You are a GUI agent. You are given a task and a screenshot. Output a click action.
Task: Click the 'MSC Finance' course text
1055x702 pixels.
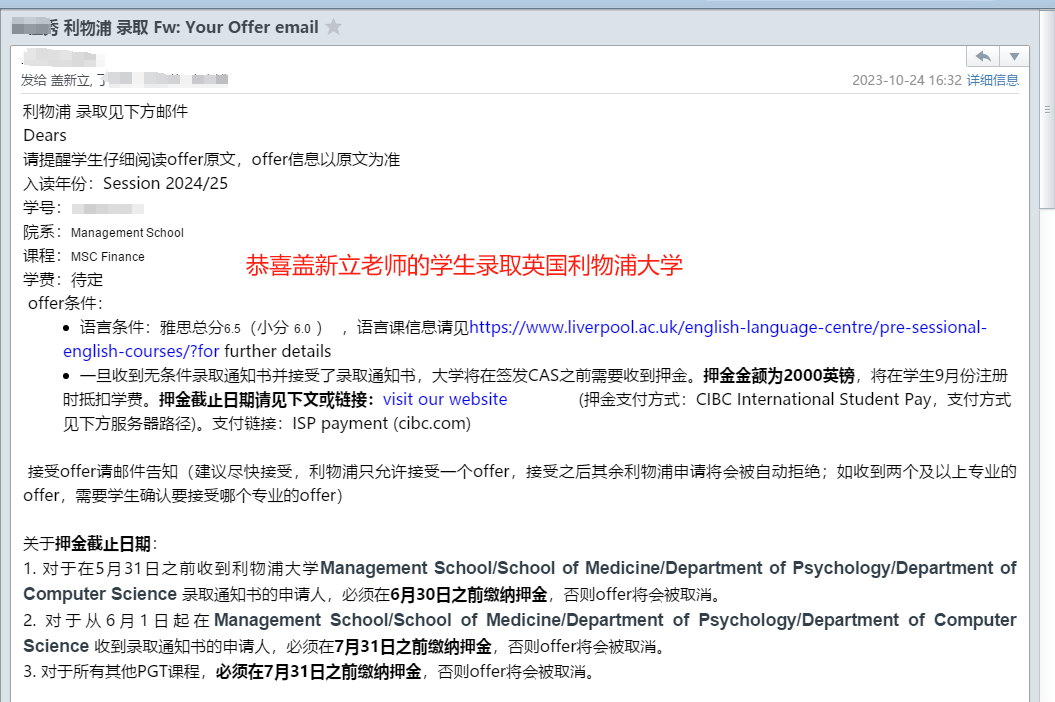pyautogui.click(x=107, y=256)
